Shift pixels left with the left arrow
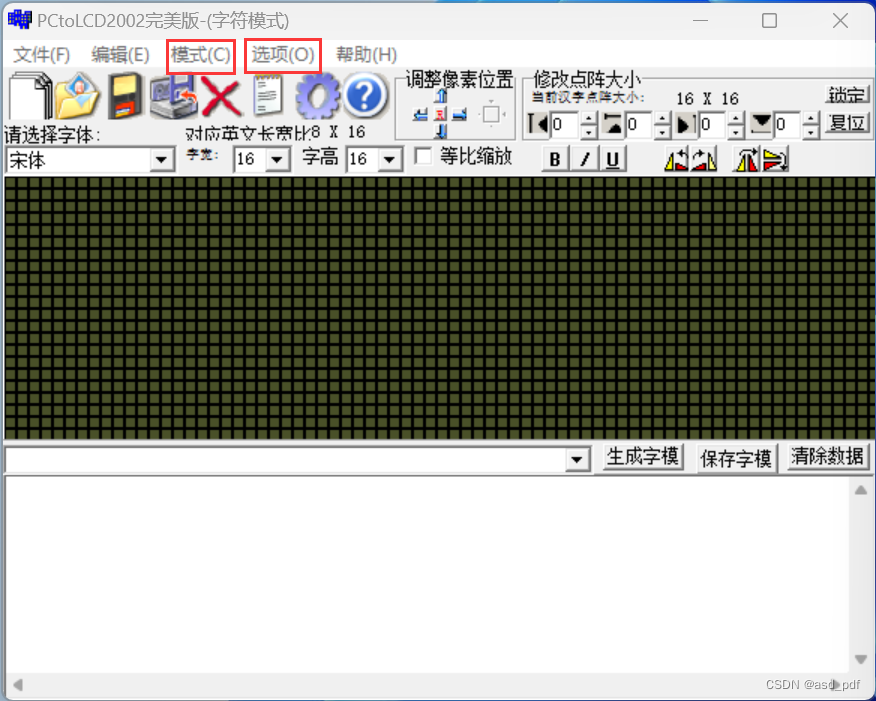 coord(420,115)
